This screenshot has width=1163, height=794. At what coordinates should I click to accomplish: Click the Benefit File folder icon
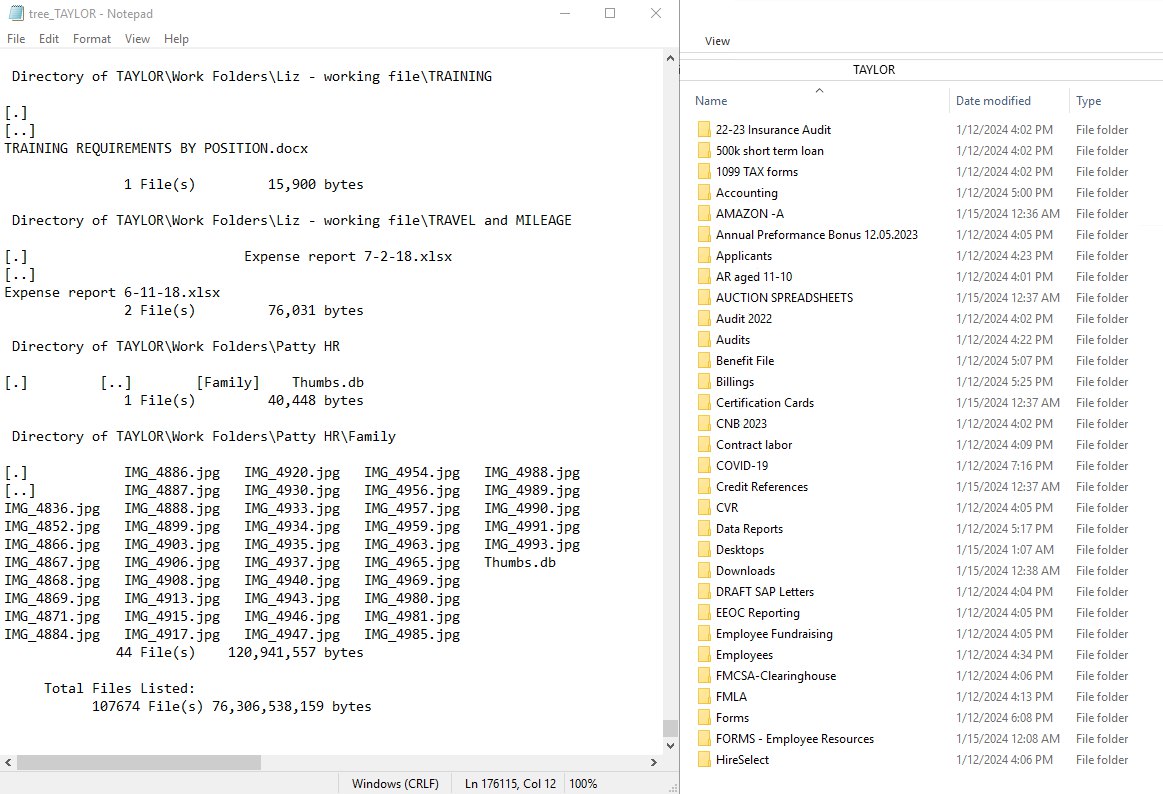pyautogui.click(x=704, y=361)
